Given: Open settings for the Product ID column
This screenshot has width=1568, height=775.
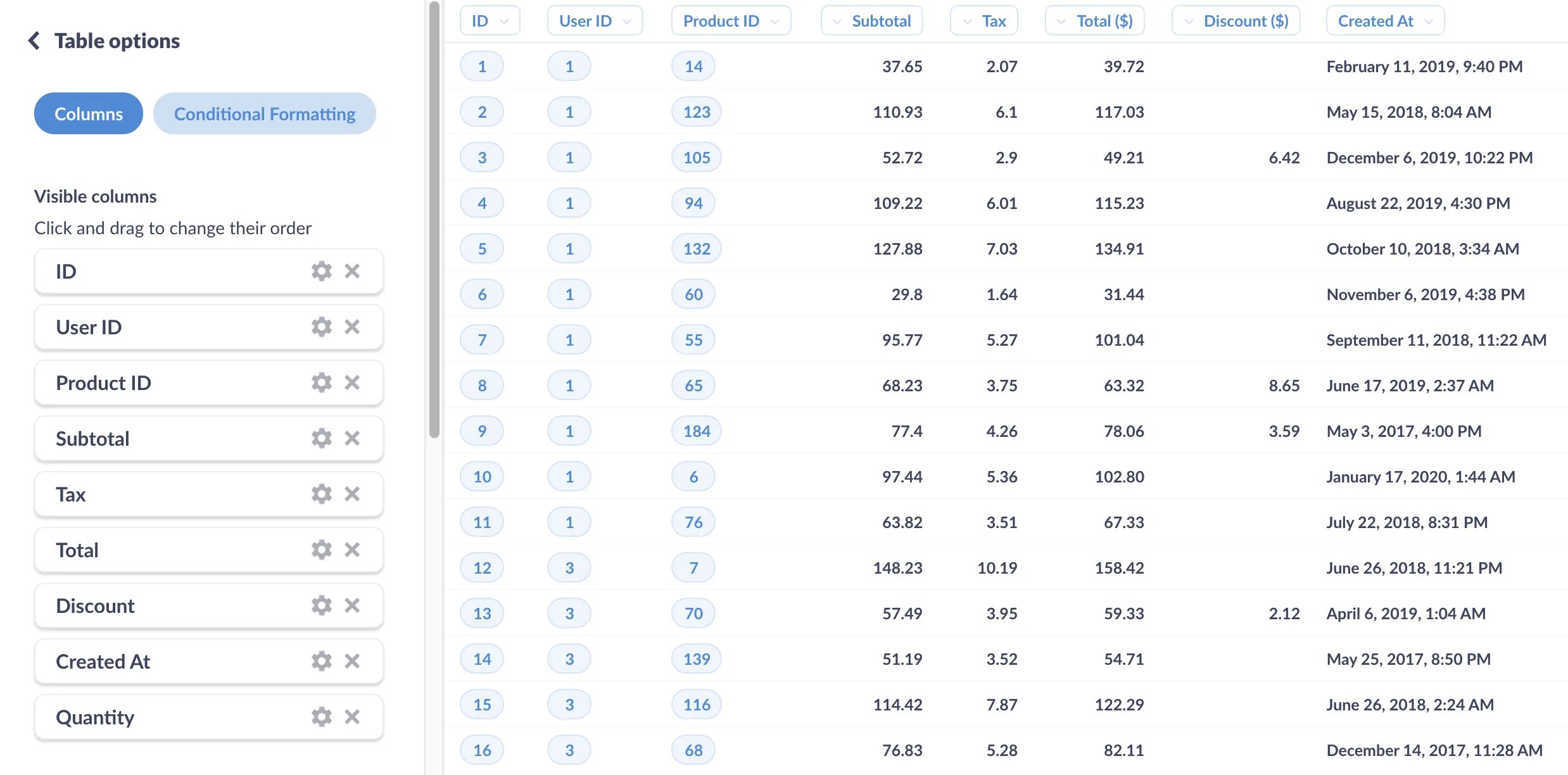Looking at the screenshot, I should [x=321, y=382].
